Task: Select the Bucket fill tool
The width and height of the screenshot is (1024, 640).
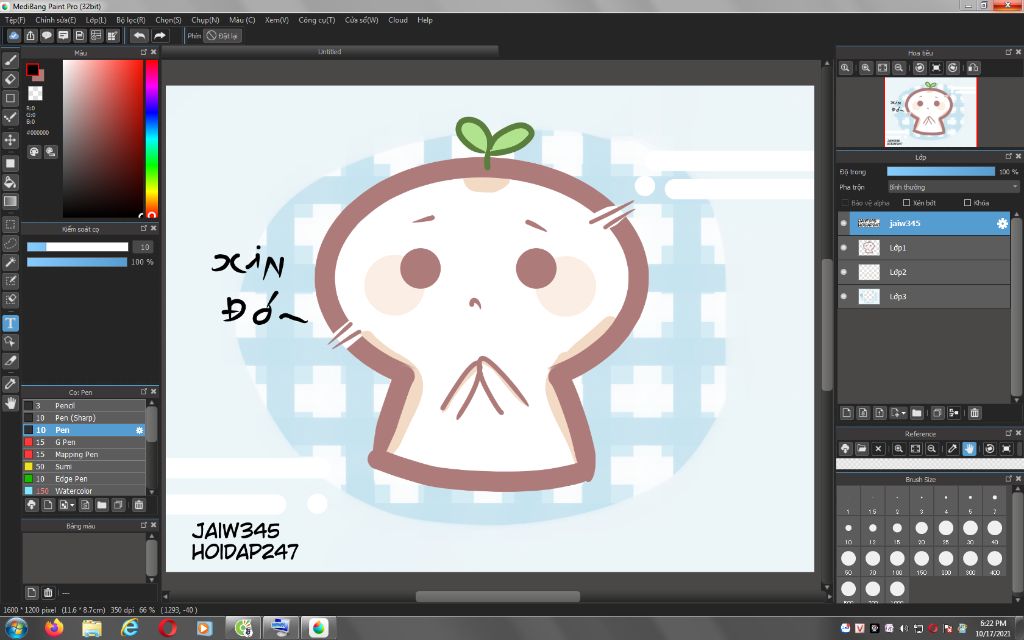Action: tap(10, 182)
